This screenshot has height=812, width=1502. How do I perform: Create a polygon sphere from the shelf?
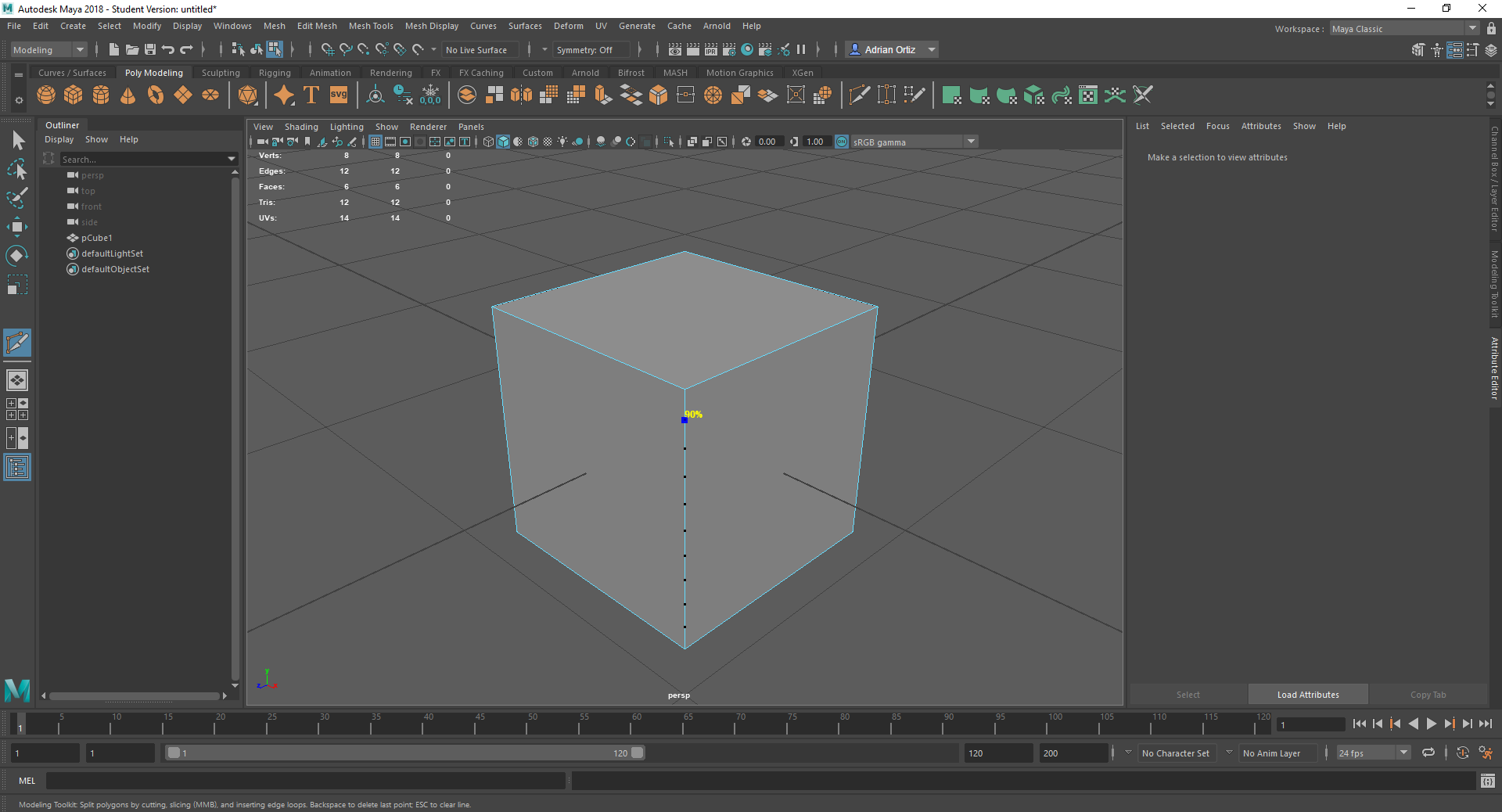coord(46,95)
